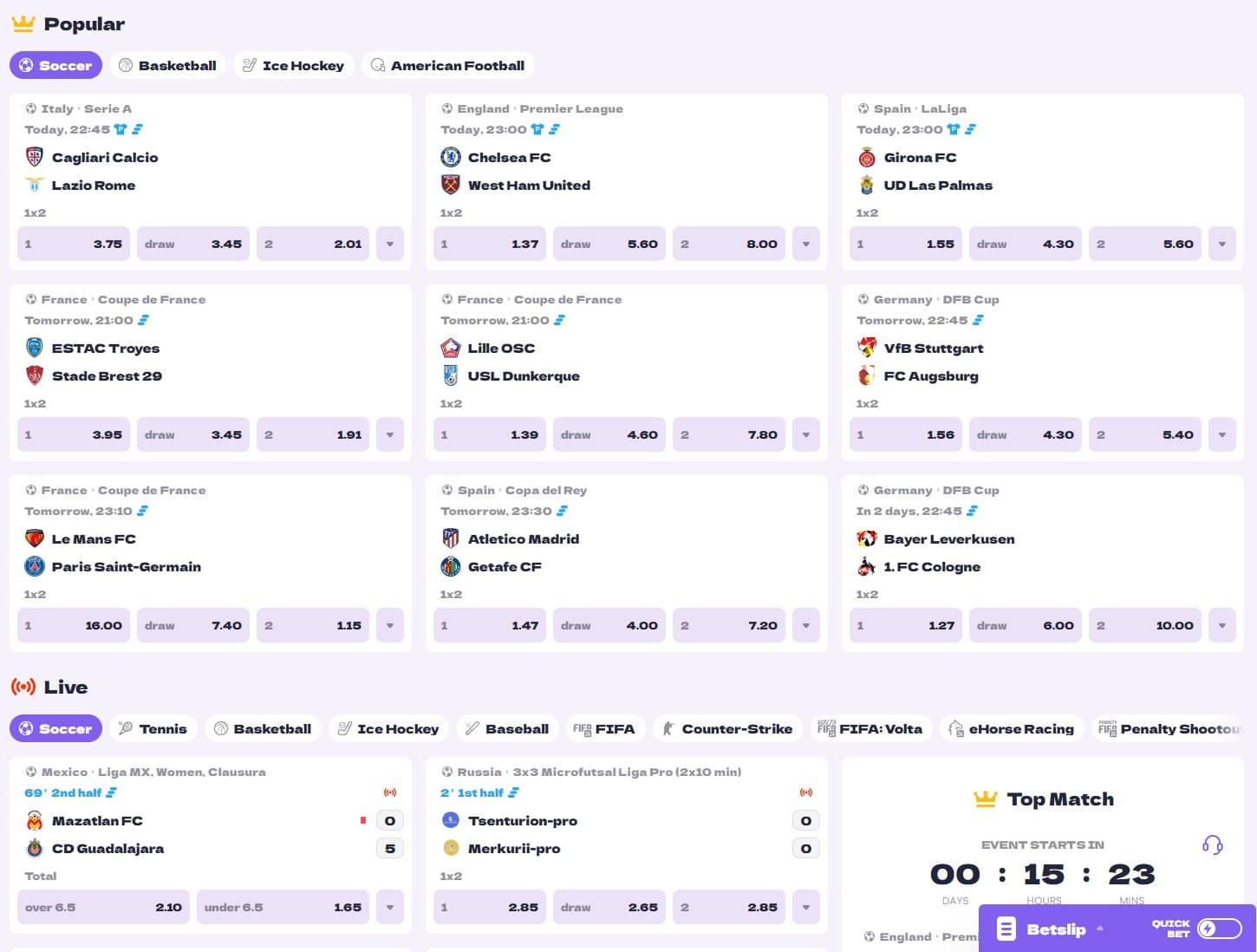Open more markets for Atletico Madrid vs Getafe
Viewport: 1257px width, 952px height.
click(806, 625)
